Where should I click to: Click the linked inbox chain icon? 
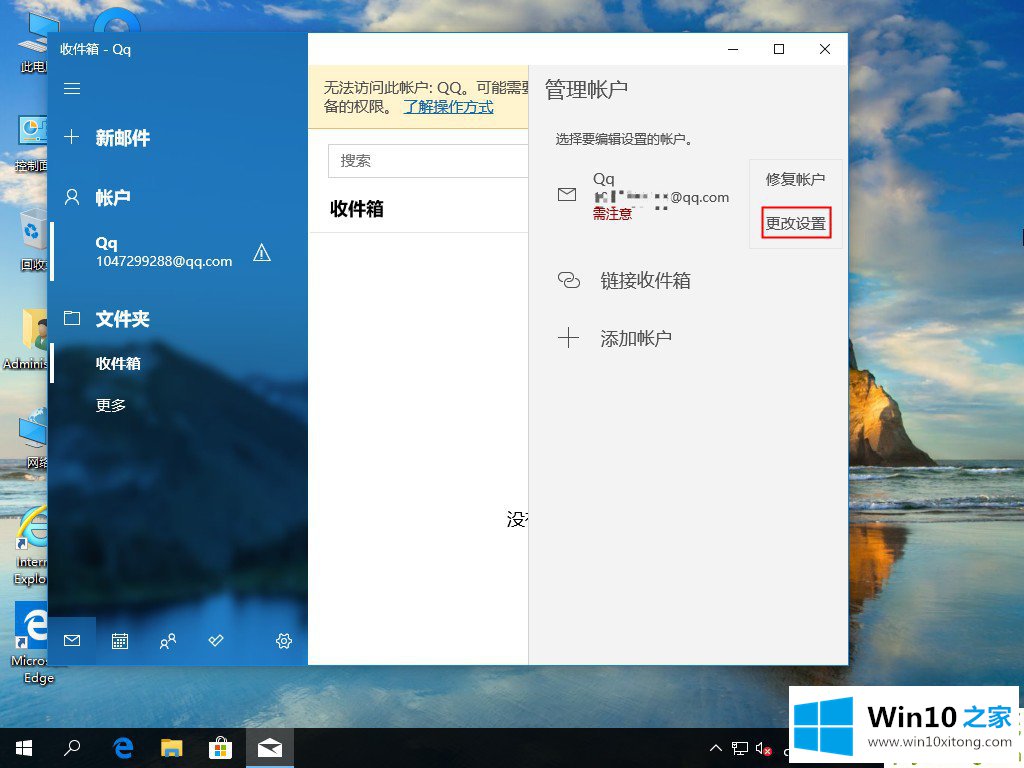click(x=568, y=280)
